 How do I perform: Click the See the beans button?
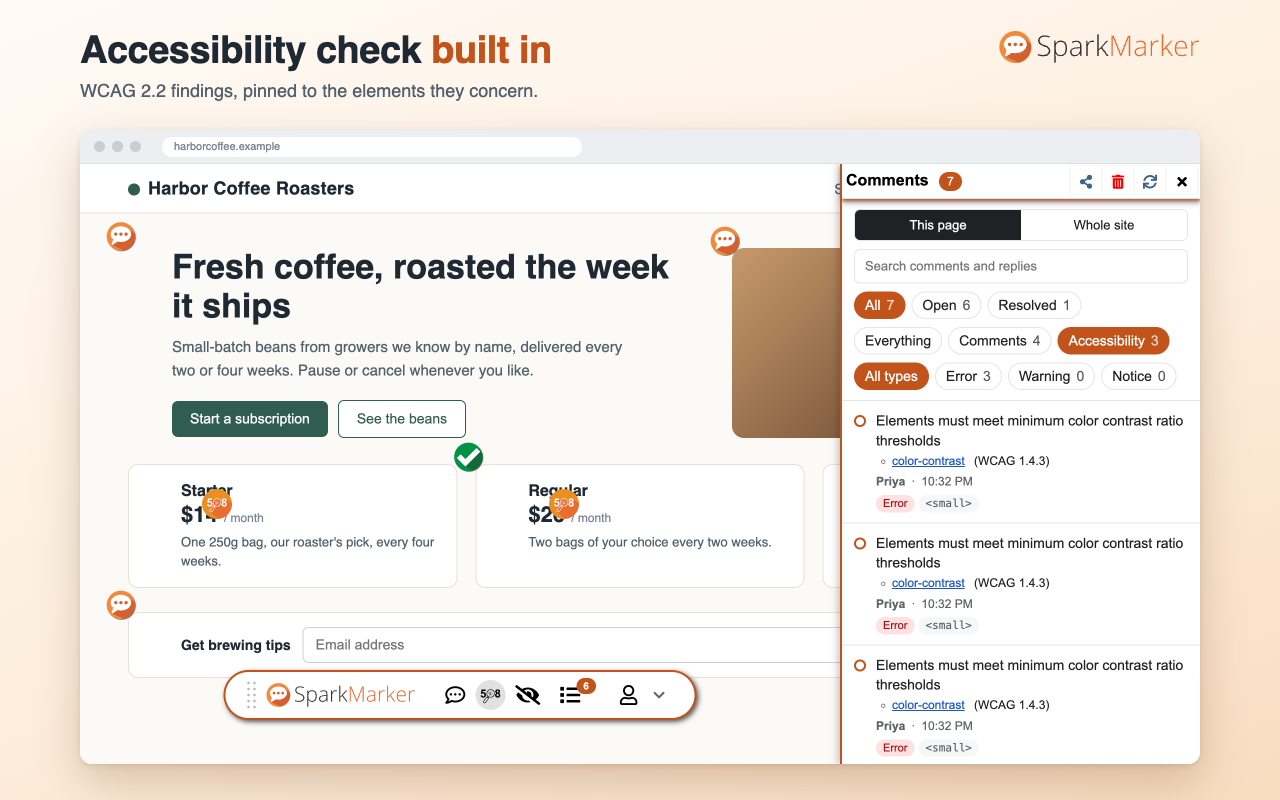point(402,419)
